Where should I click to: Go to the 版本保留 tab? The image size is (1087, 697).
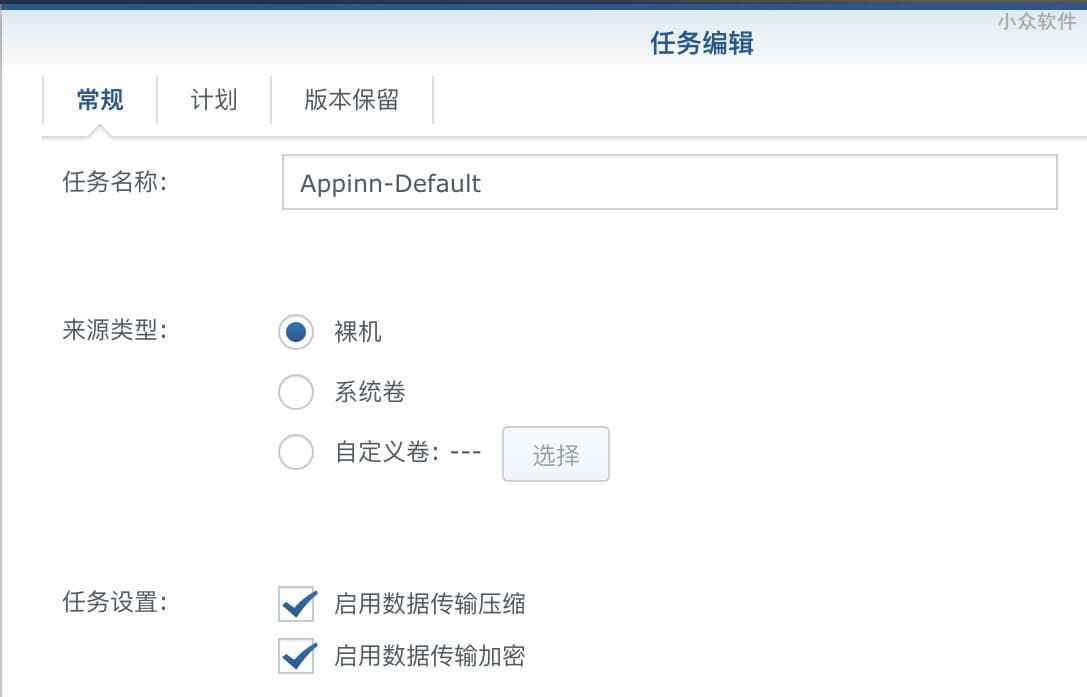351,100
